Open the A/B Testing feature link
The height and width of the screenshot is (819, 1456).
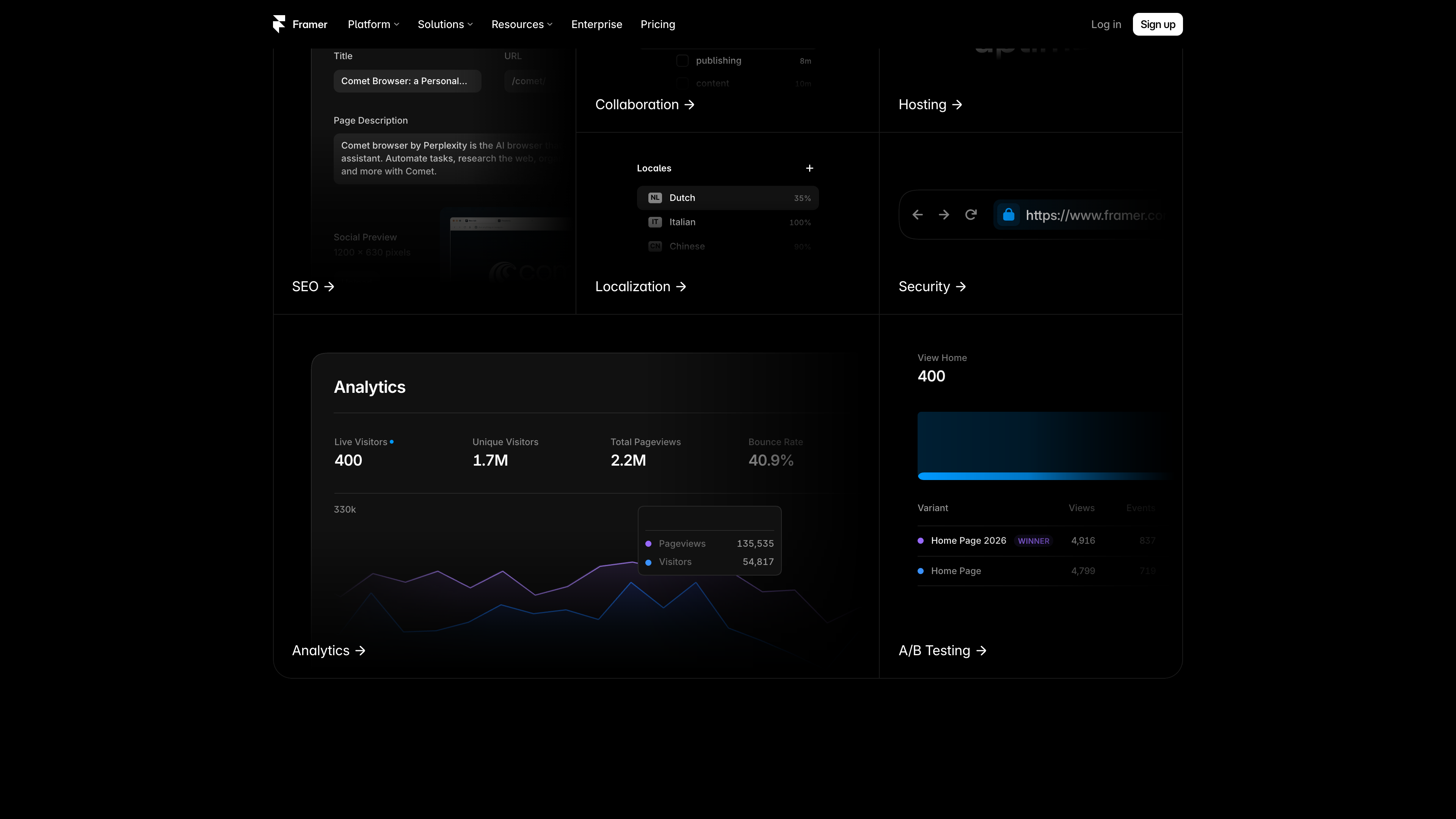942,651
